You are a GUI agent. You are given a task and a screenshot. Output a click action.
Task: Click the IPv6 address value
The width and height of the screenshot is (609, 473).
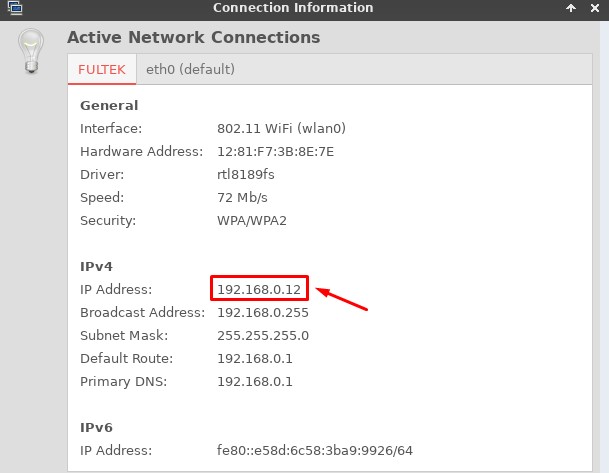[x=315, y=451]
